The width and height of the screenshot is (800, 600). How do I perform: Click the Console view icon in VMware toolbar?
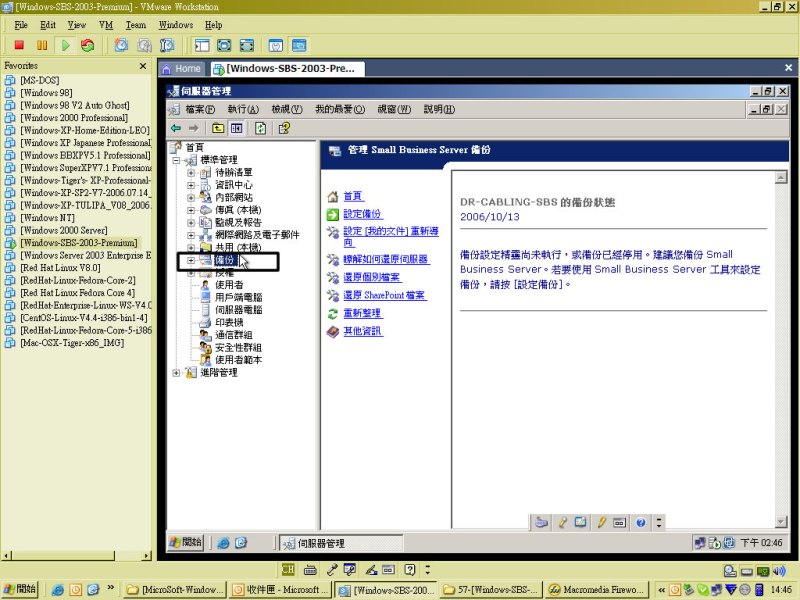(299, 45)
